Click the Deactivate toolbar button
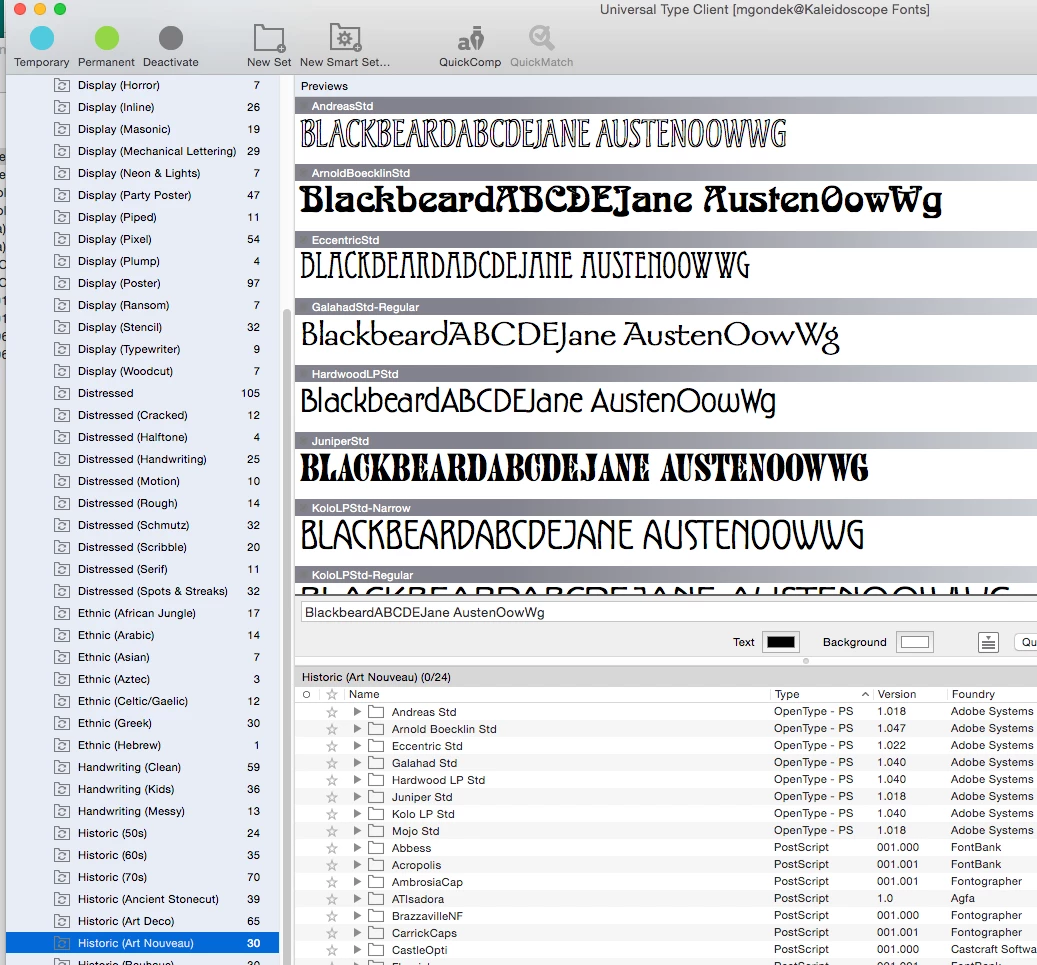1037x965 pixels. [x=171, y=47]
